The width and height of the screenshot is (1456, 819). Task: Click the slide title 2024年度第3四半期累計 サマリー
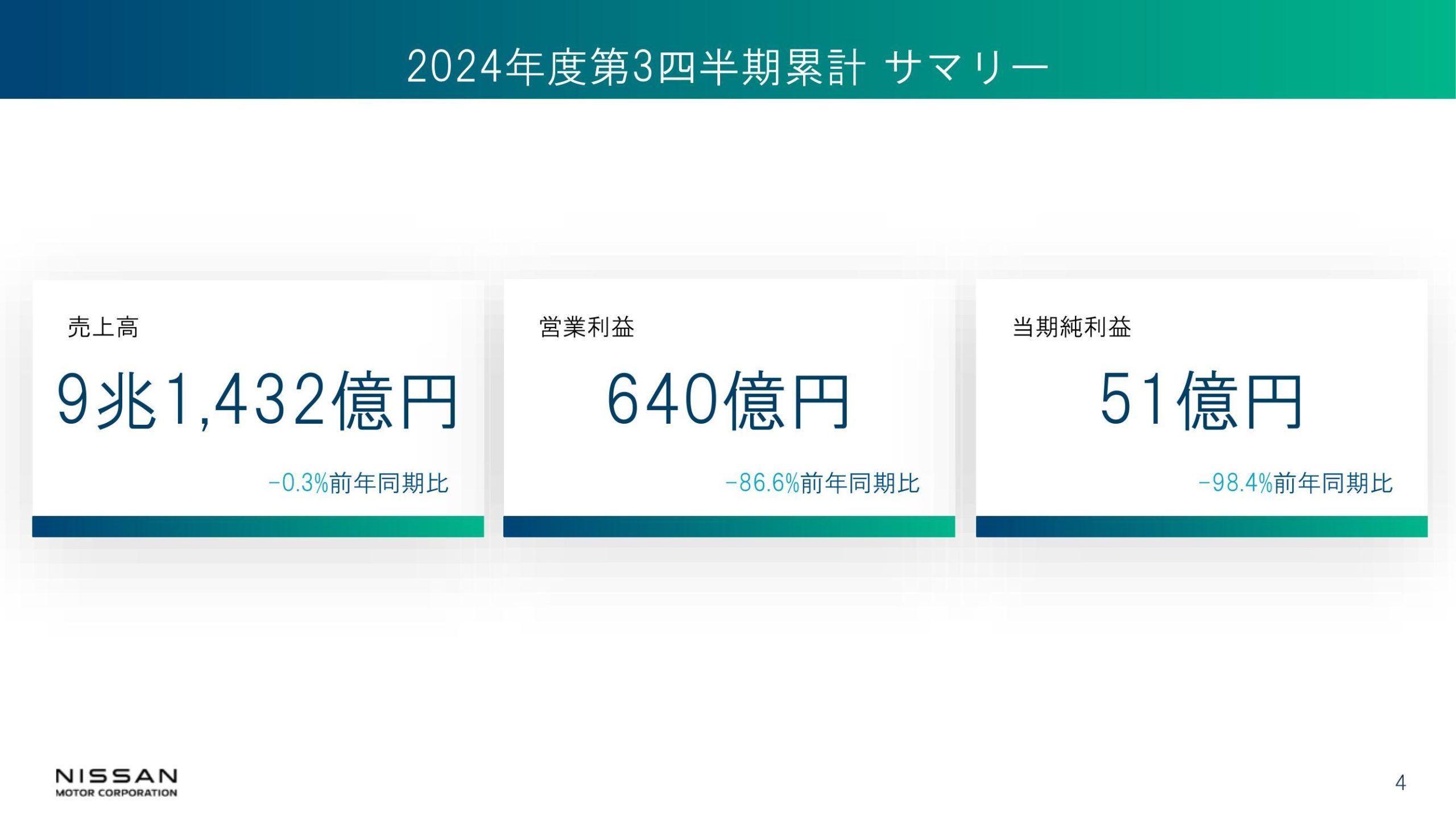(x=727, y=67)
